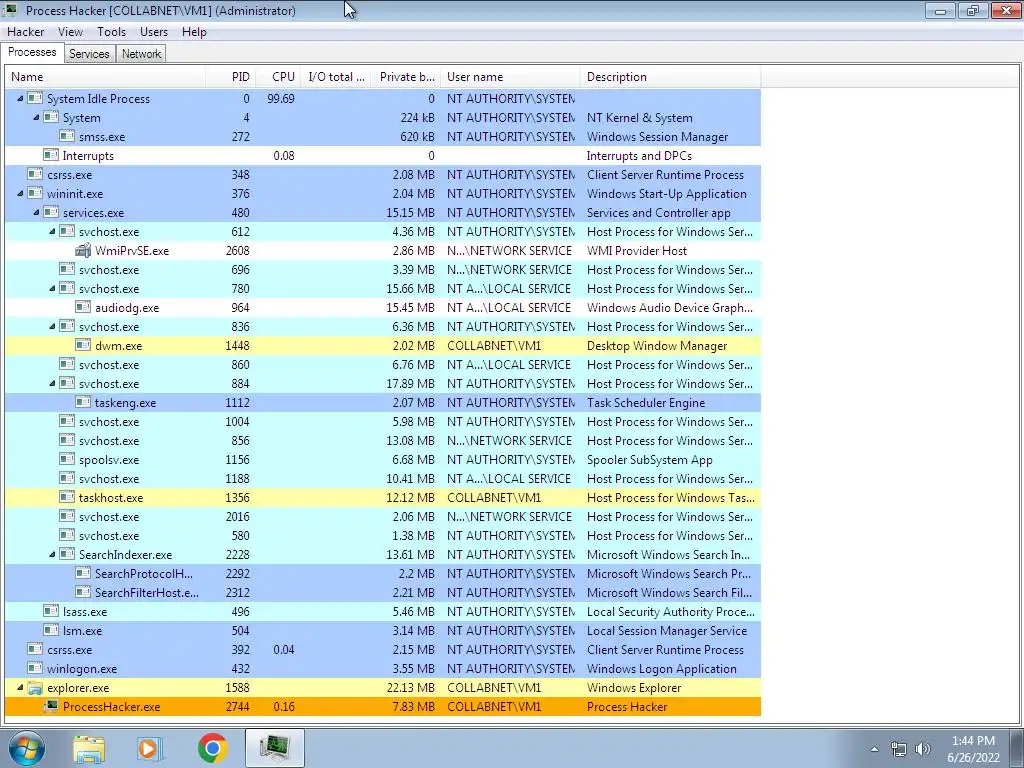1024x768 pixels.
Task: Collapse svchost.exe PID 612 node
Action: (x=52, y=231)
